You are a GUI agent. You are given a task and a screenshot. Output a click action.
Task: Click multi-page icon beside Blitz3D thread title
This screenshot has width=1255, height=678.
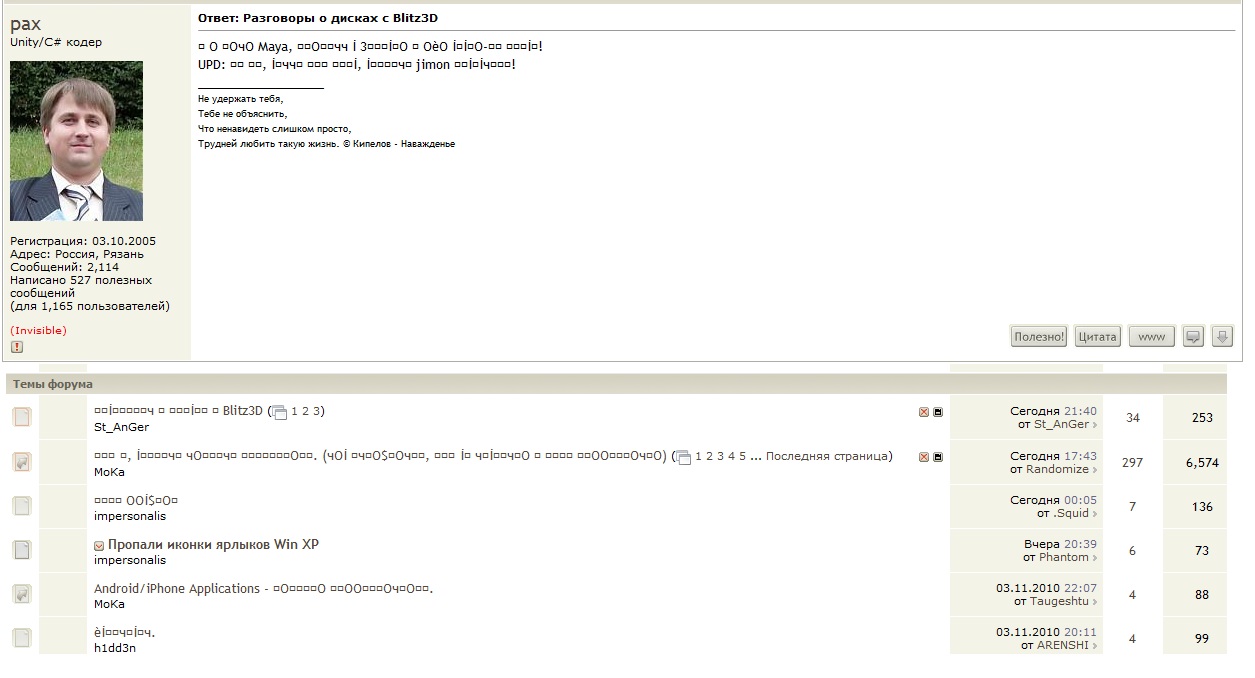pyautogui.click(x=279, y=412)
